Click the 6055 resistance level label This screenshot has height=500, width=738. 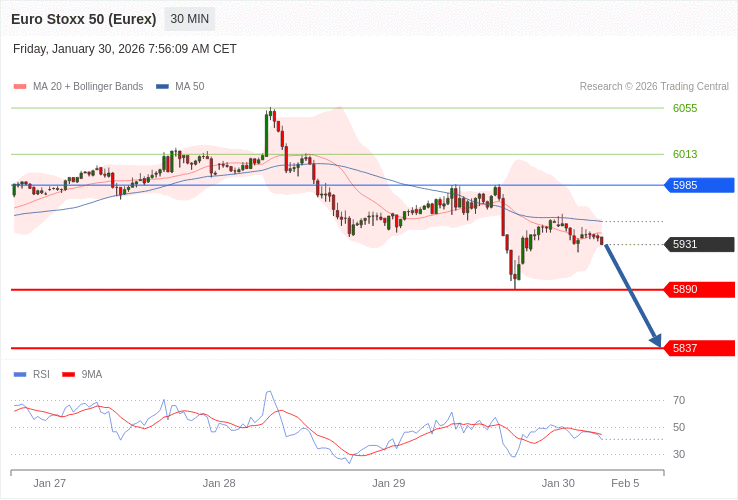(x=685, y=108)
